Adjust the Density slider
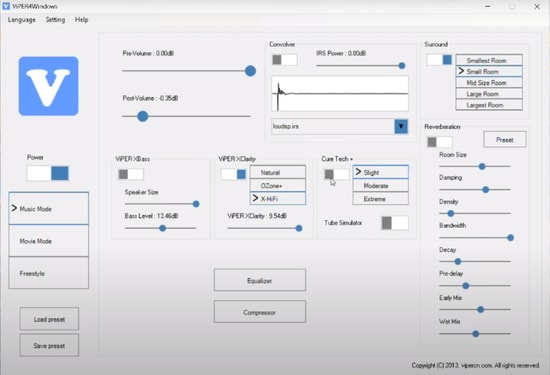This screenshot has height=375, width=550. click(x=451, y=213)
